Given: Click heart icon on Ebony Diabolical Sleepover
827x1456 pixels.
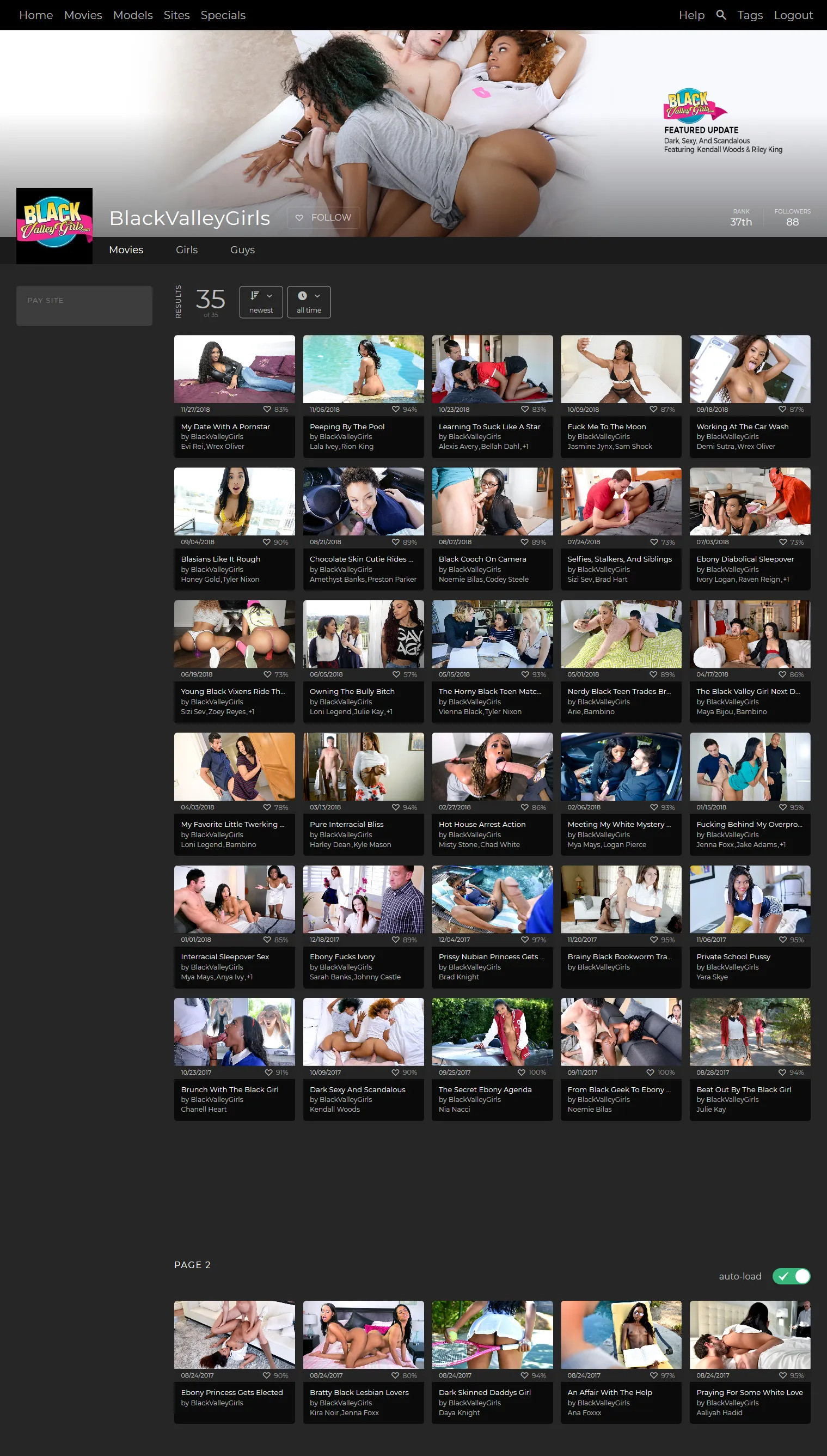Looking at the screenshot, I should (x=783, y=542).
